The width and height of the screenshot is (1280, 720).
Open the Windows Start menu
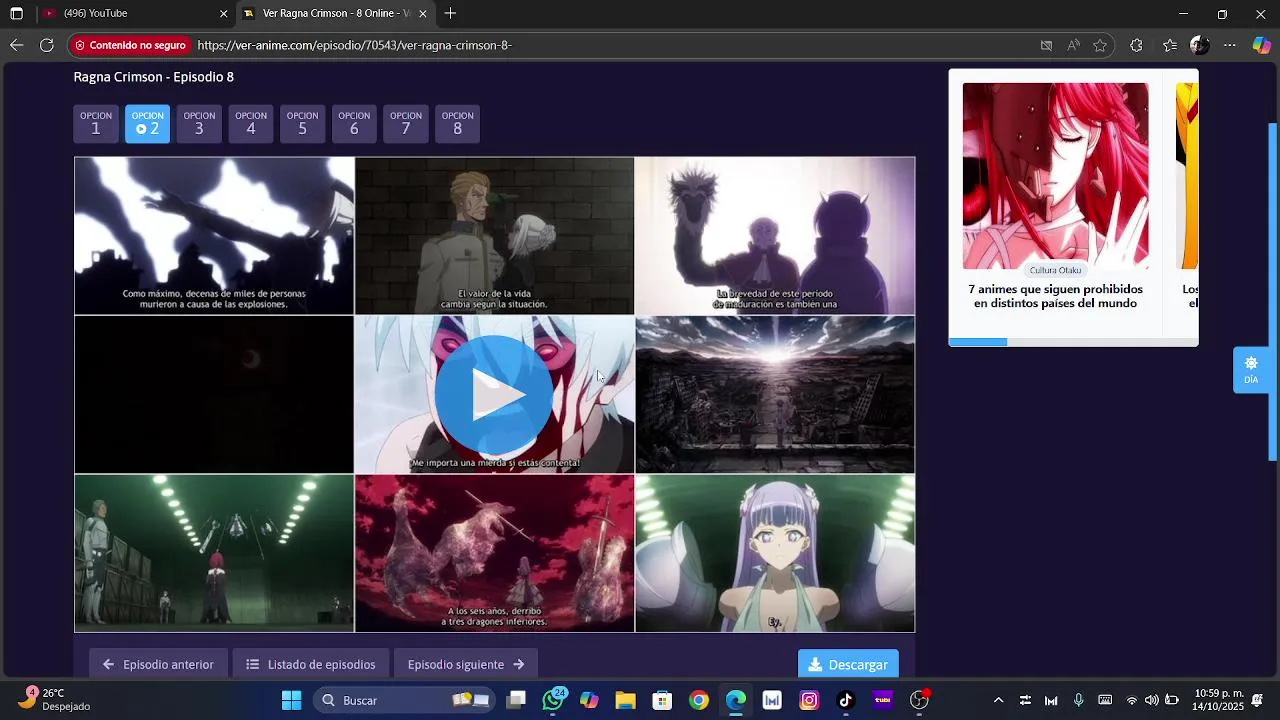[292, 700]
